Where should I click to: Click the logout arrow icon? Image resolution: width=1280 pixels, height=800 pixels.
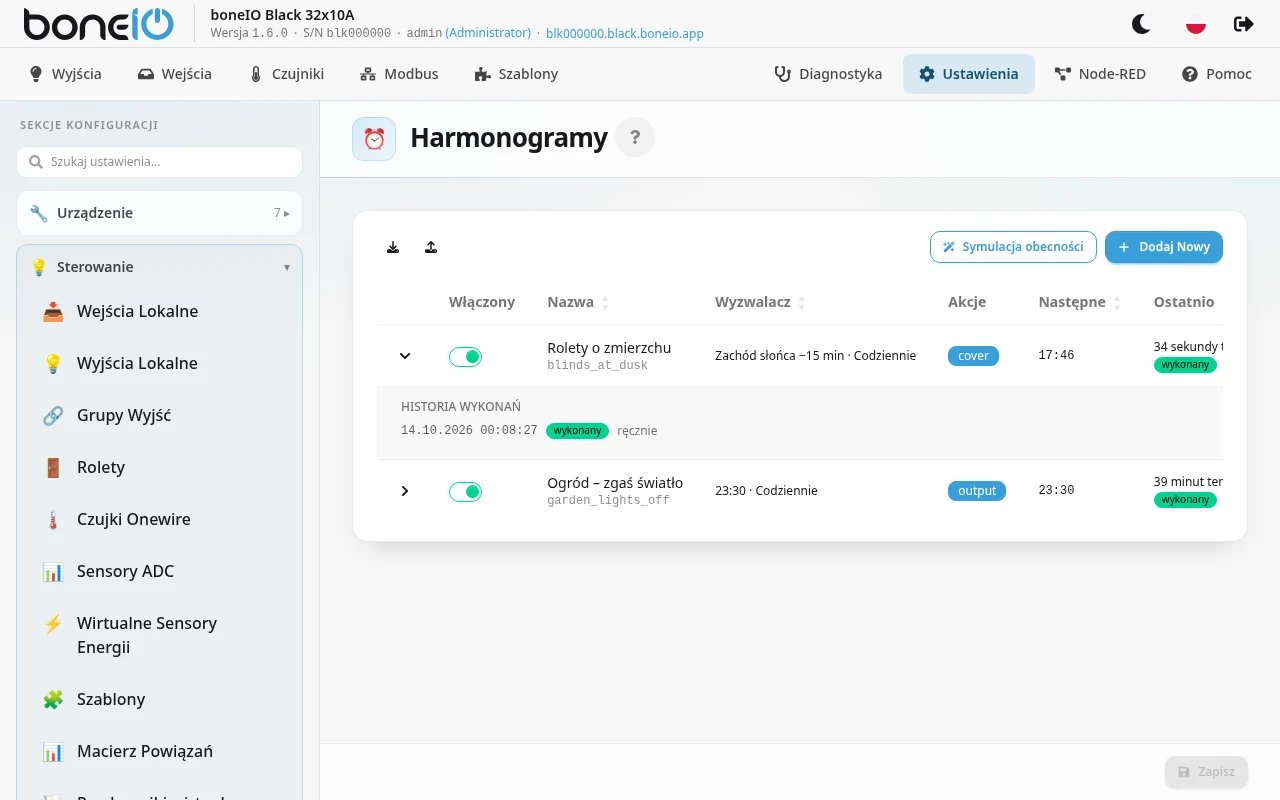click(x=1244, y=24)
